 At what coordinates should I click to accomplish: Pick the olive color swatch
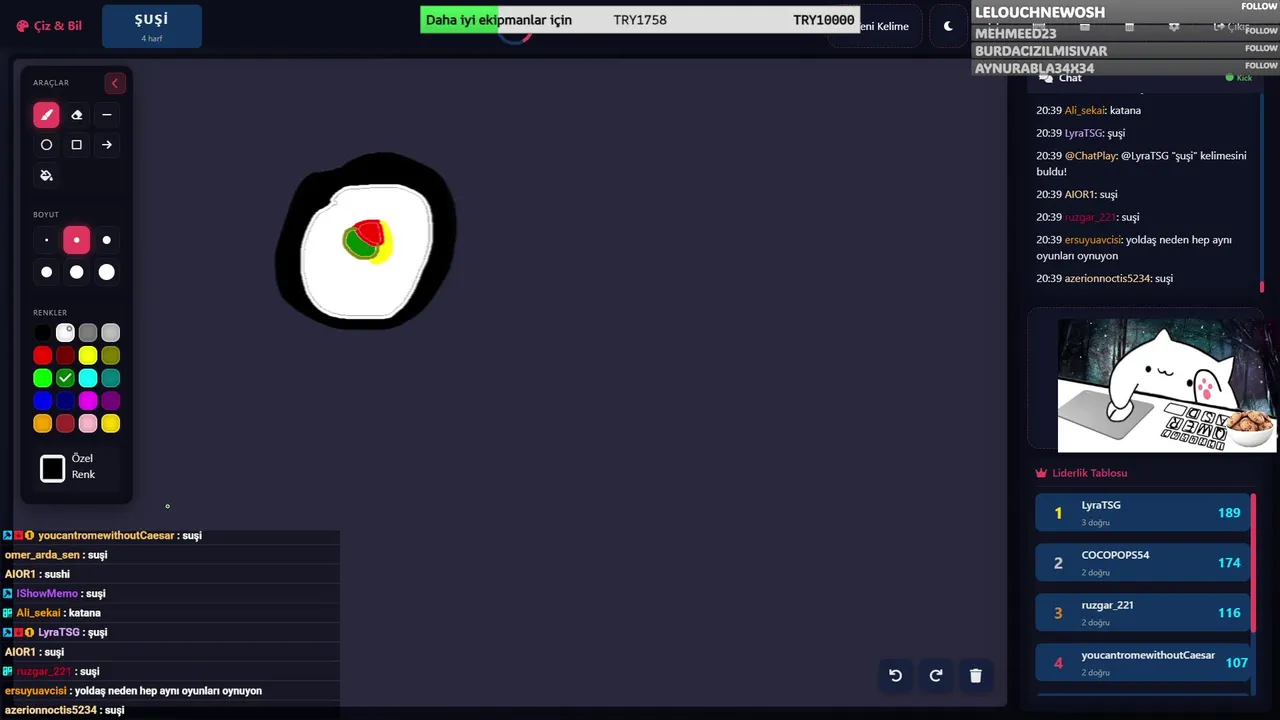[x=111, y=356]
